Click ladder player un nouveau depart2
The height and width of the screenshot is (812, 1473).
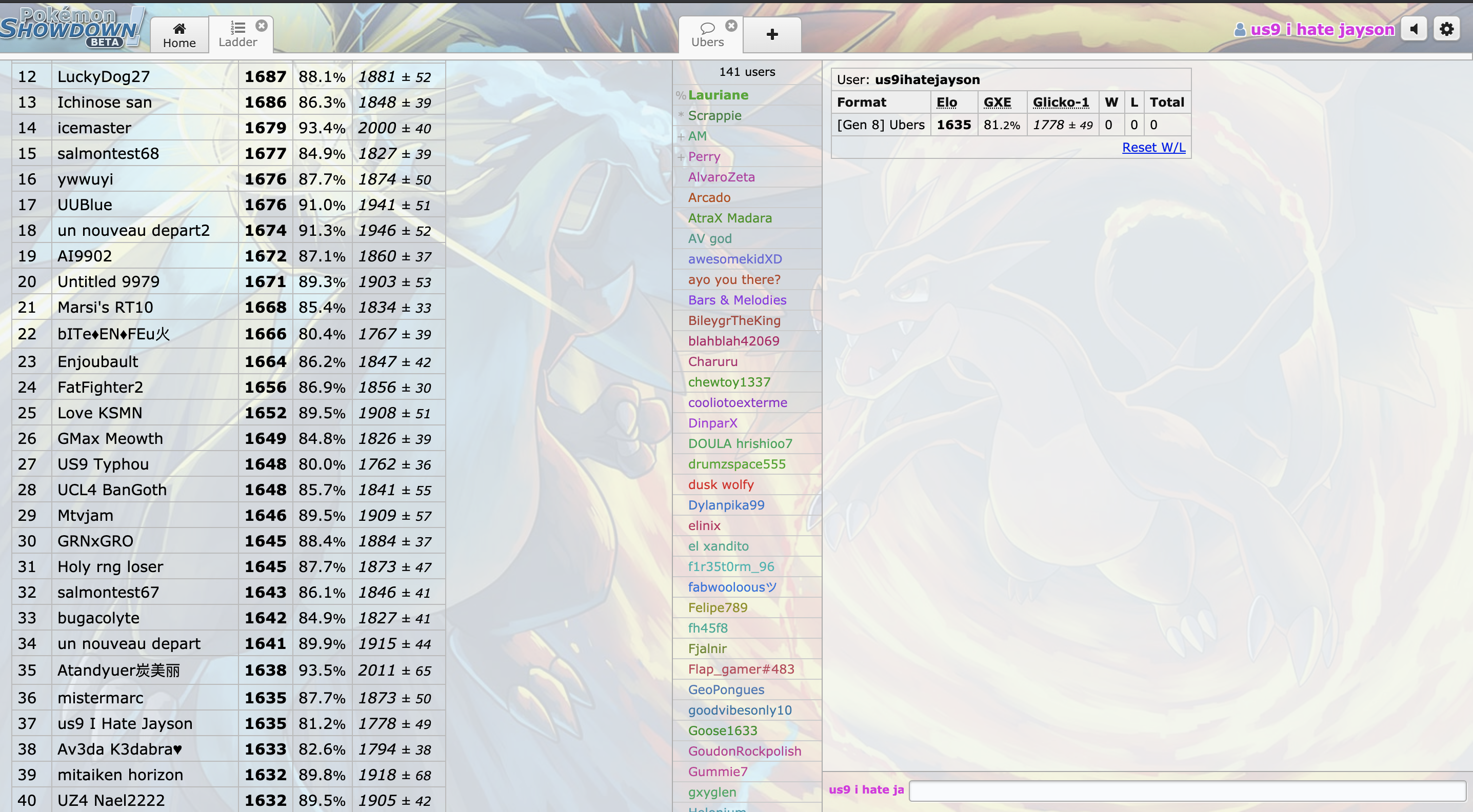(134, 230)
